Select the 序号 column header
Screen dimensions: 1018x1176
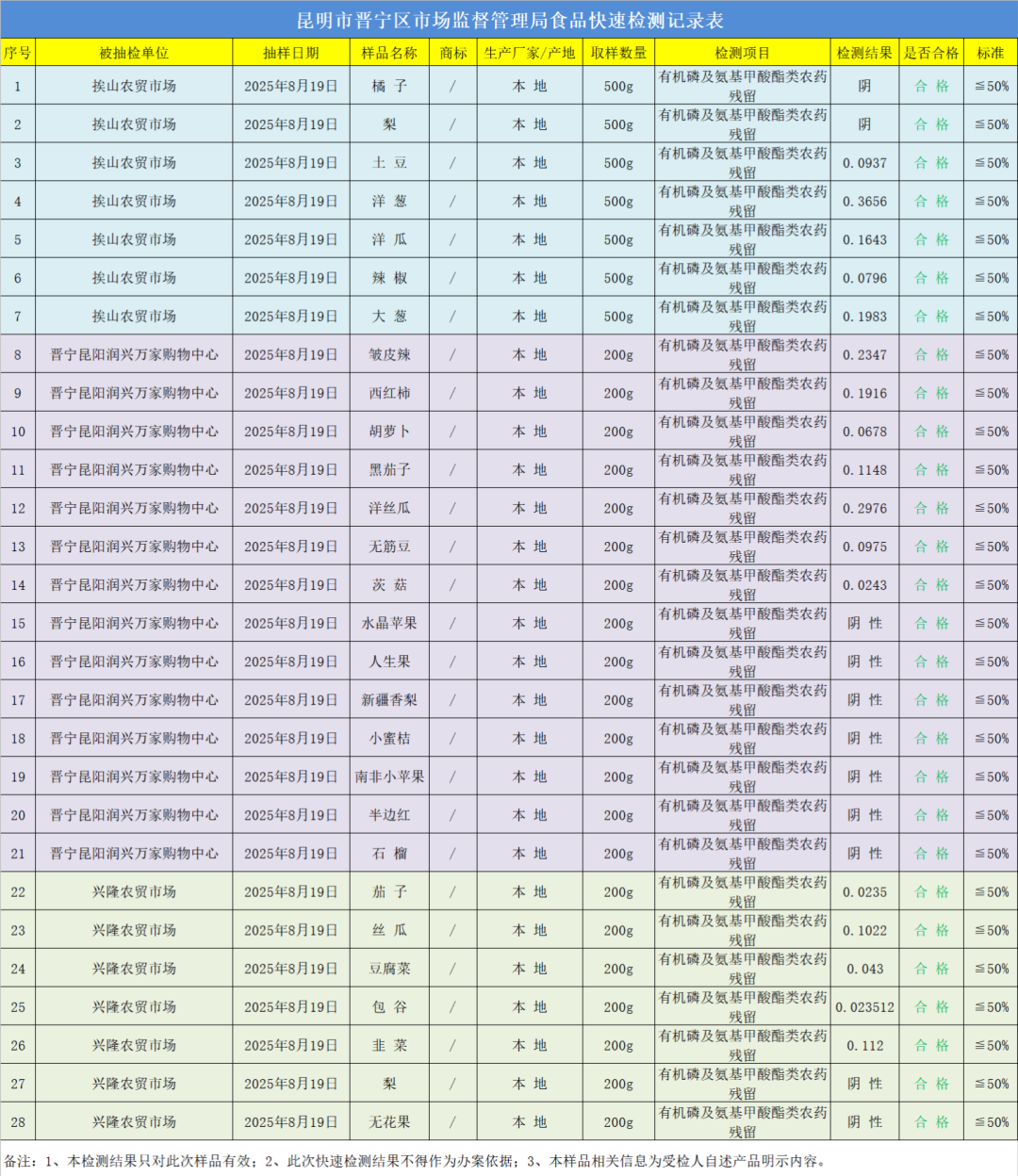coord(17,53)
